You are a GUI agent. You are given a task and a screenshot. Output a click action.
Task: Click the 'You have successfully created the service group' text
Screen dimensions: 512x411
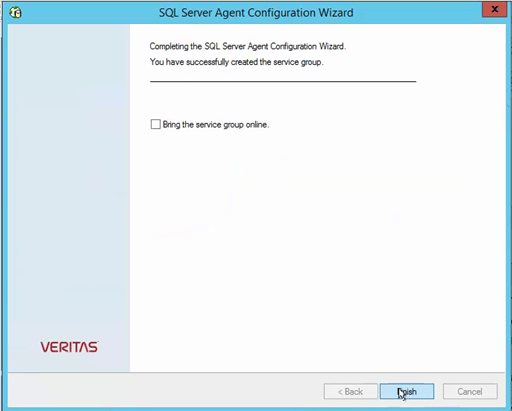coord(236,62)
